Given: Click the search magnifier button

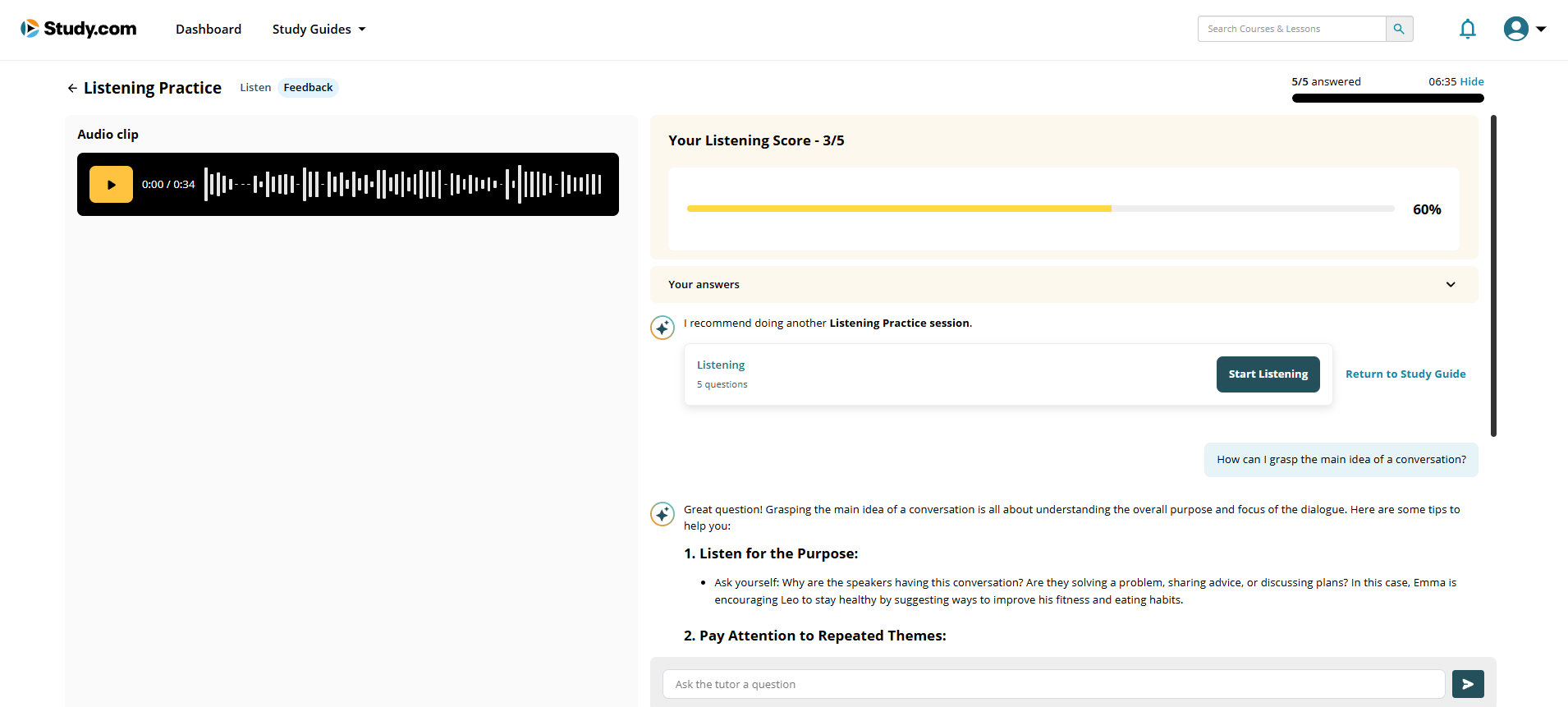Looking at the screenshot, I should (x=1399, y=29).
